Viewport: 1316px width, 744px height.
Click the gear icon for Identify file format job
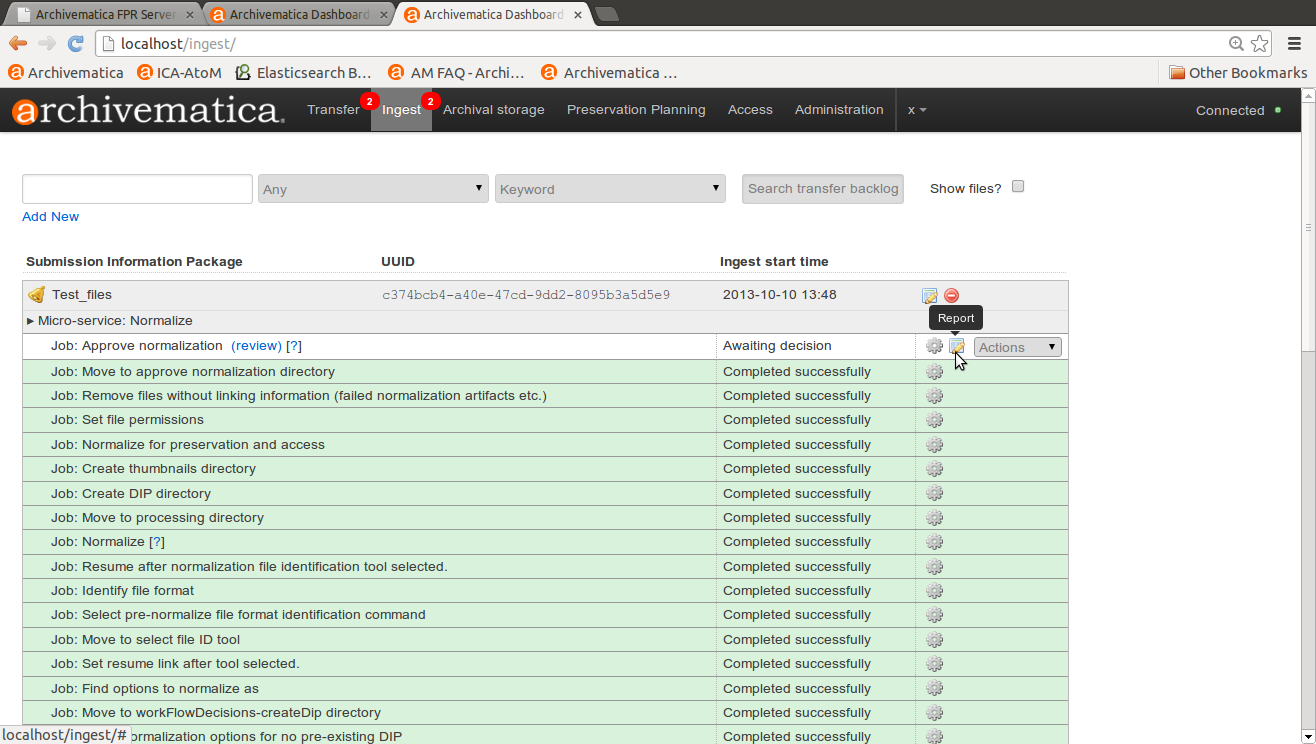click(934, 591)
